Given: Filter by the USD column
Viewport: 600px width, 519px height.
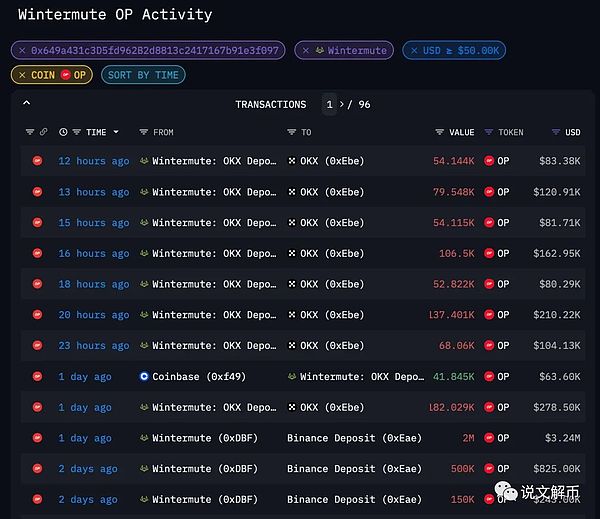Looking at the screenshot, I should [x=556, y=132].
